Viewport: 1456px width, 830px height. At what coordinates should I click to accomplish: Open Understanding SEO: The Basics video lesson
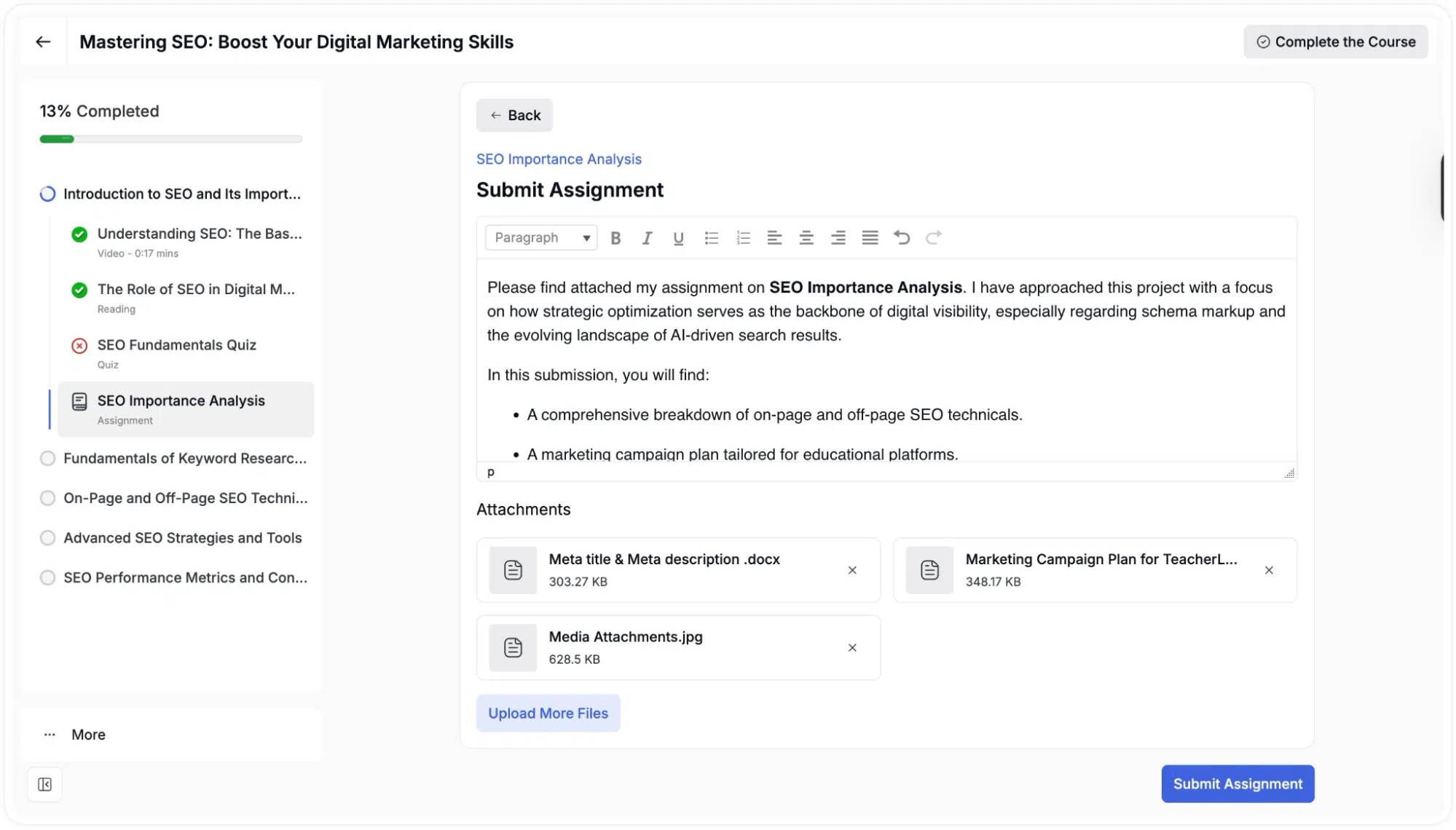click(186, 242)
